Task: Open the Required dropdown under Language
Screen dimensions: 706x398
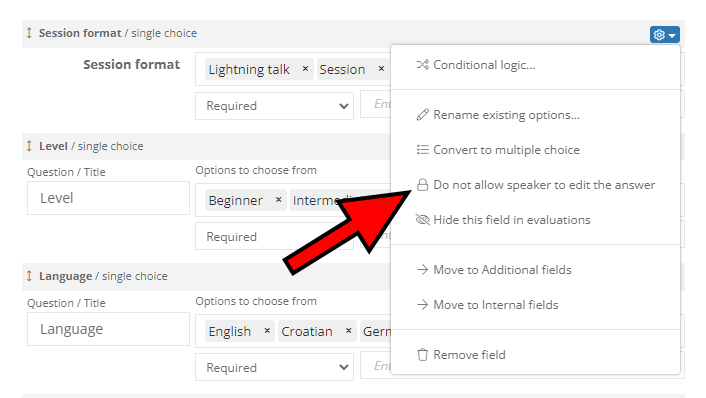Action: 274,367
